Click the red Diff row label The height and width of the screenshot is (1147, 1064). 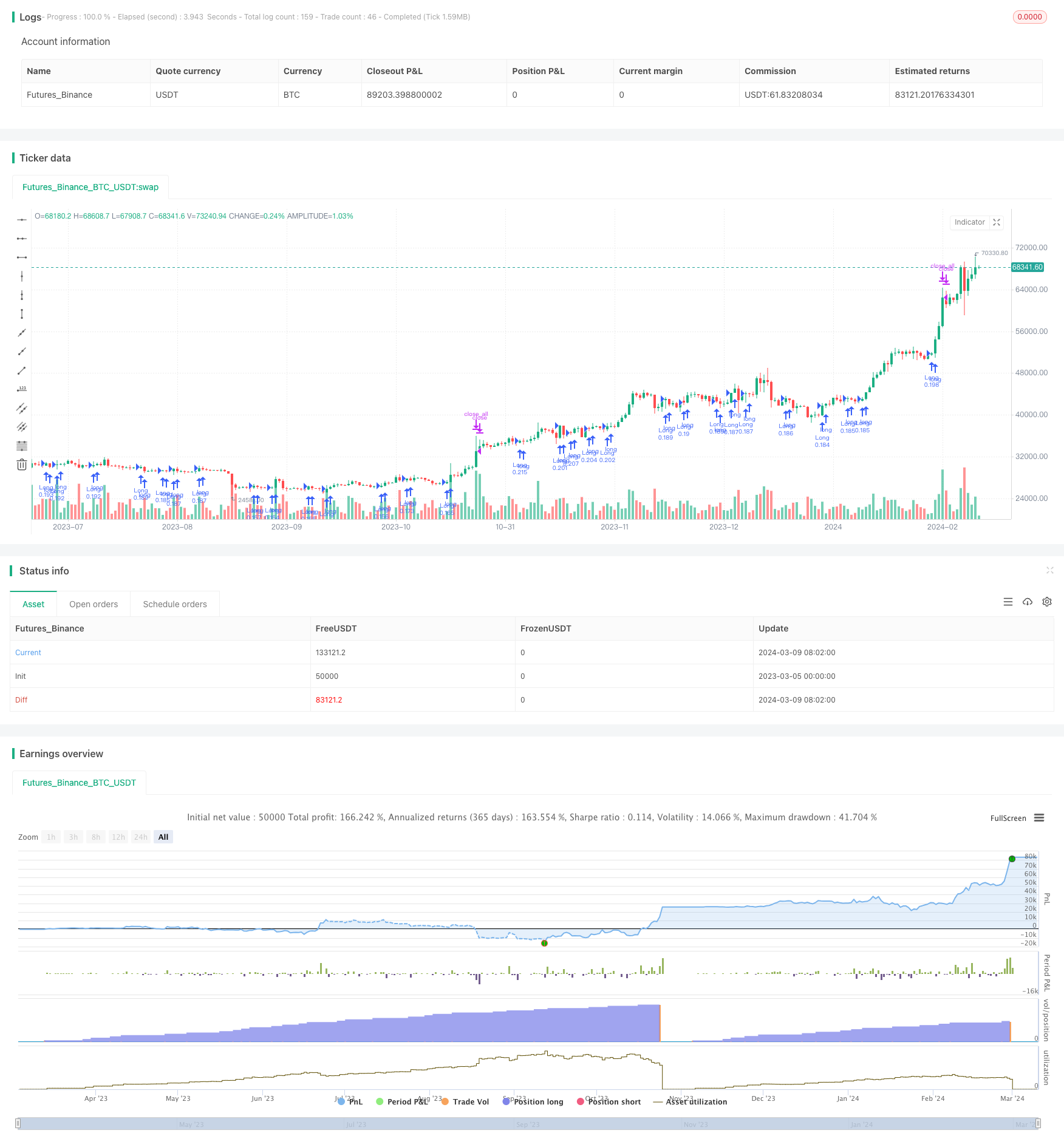coord(21,699)
